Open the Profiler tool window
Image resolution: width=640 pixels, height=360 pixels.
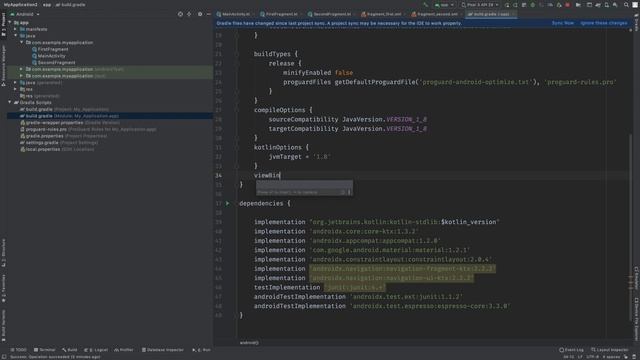click(124, 350)
